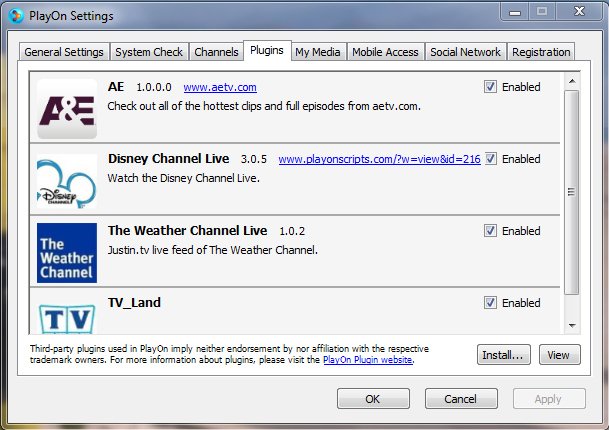609x430 pixels.
Task: Open the System Check tab
Action: click(149, 52)
